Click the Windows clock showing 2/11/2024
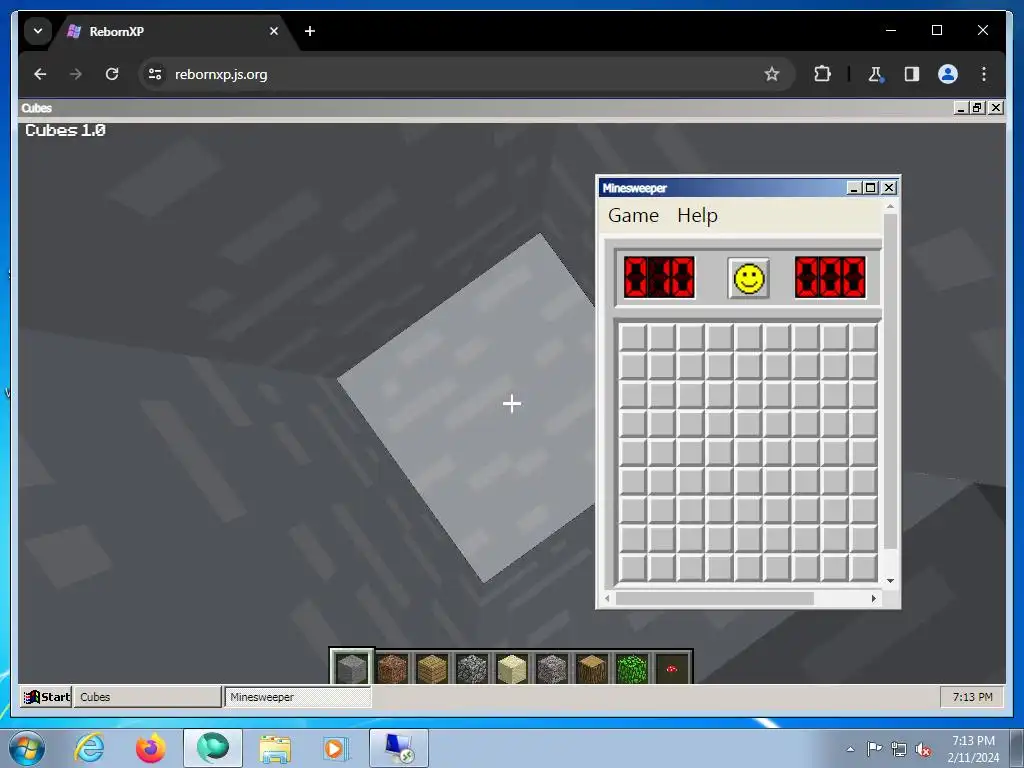 pyautogui.click(x=973, y=749)
